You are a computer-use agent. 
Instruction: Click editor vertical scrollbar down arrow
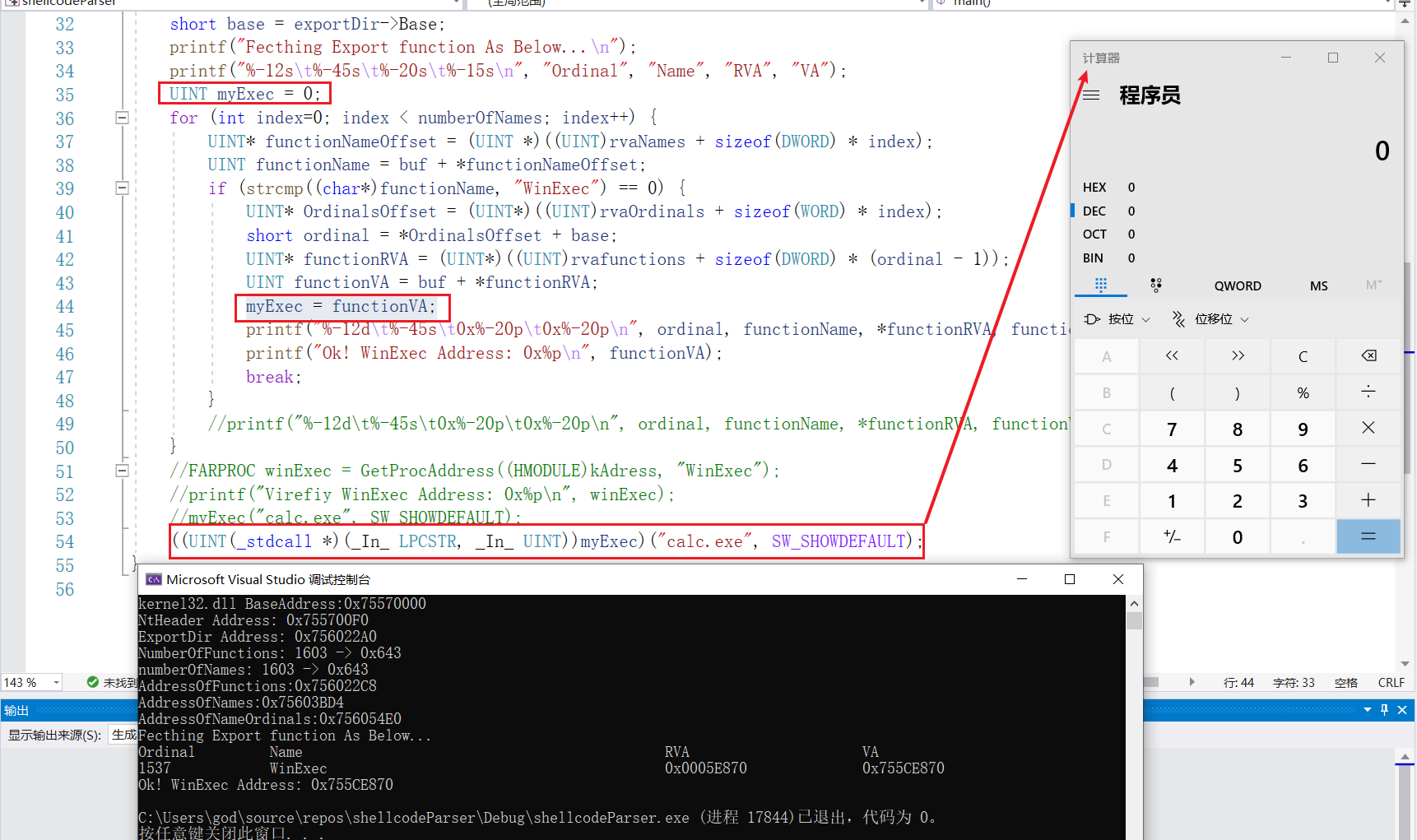pyautogui.click(x=1405, y=664)
